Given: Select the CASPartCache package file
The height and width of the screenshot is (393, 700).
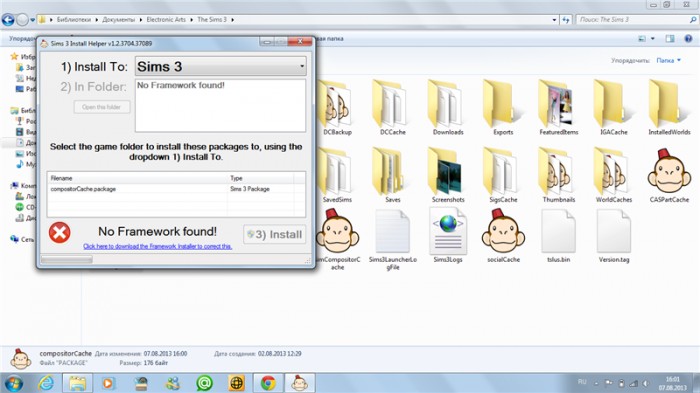Looking at the screenshot, I should pyautogui.click(x=669, y=176).
